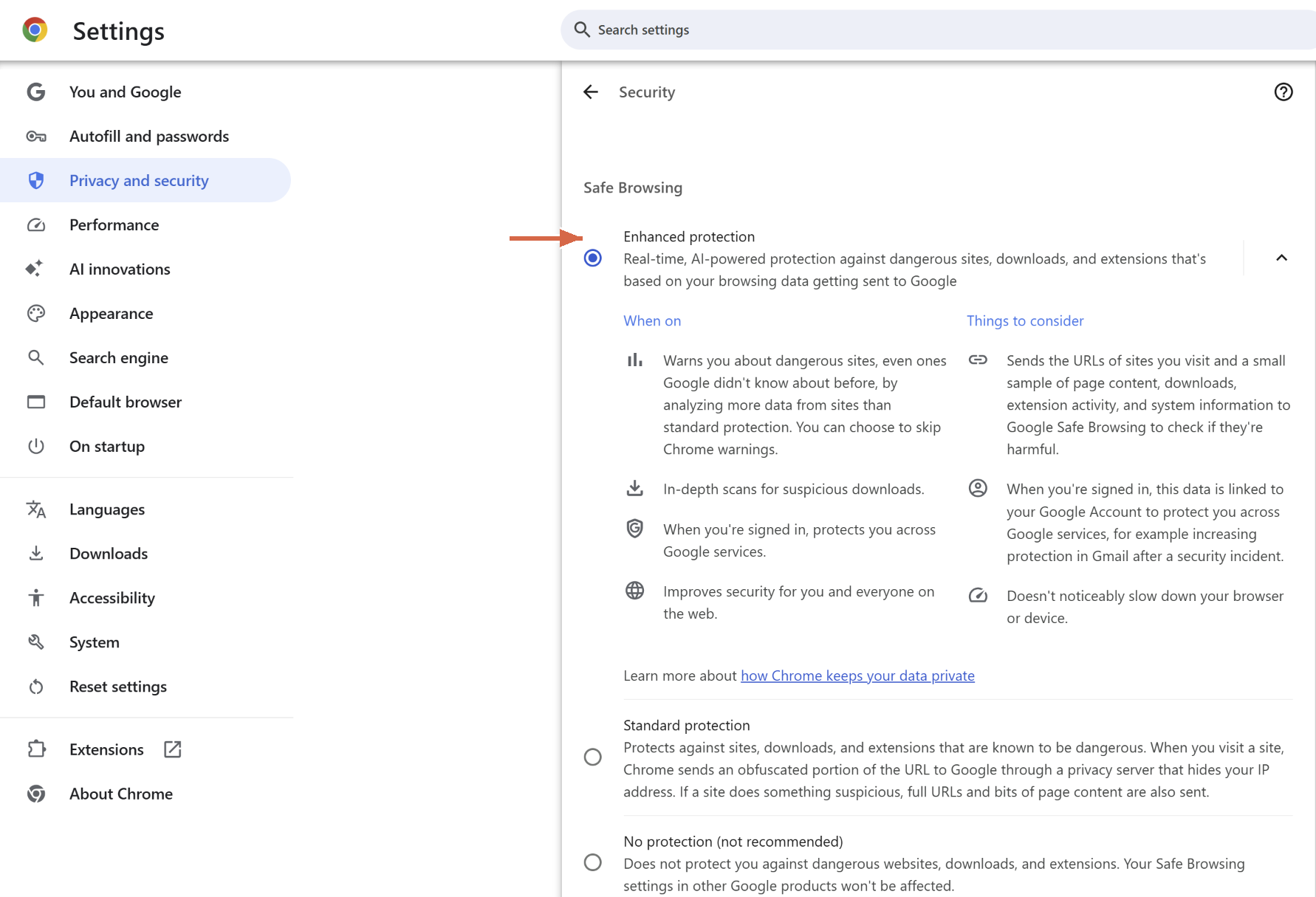Open Privacy and security settings
Viewport: 1316px width, 897px height.
pos(145,180)
